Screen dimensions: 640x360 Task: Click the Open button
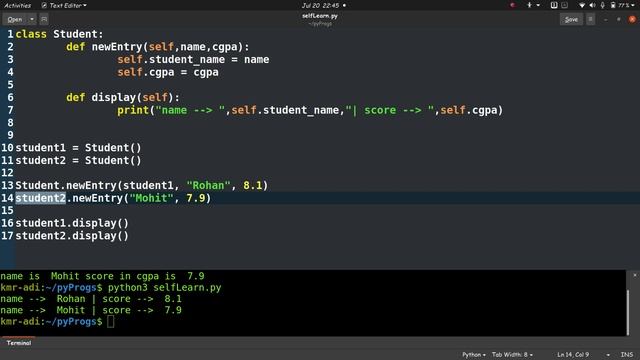click(x=15, y=19)
